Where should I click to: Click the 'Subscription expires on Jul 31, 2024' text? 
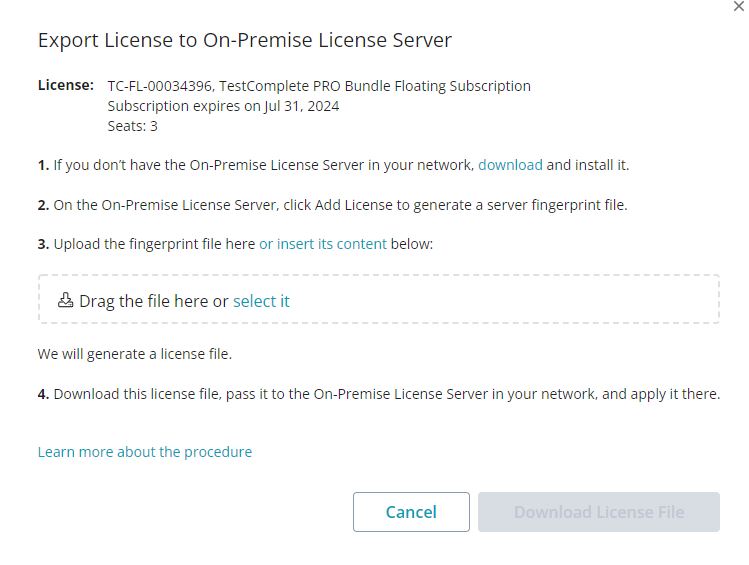click(223, 106)
